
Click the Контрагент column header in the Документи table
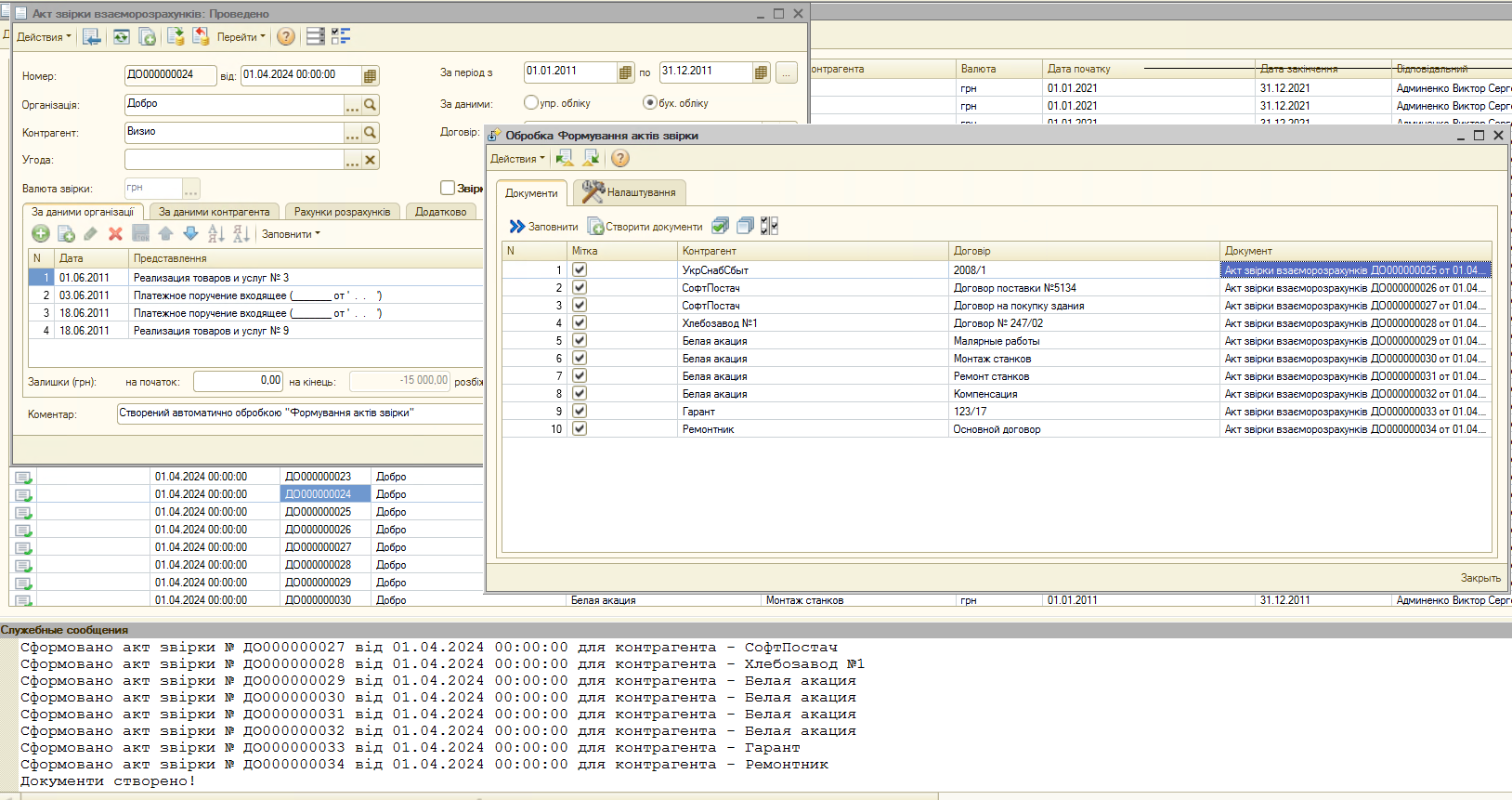[x=813, y=251]
